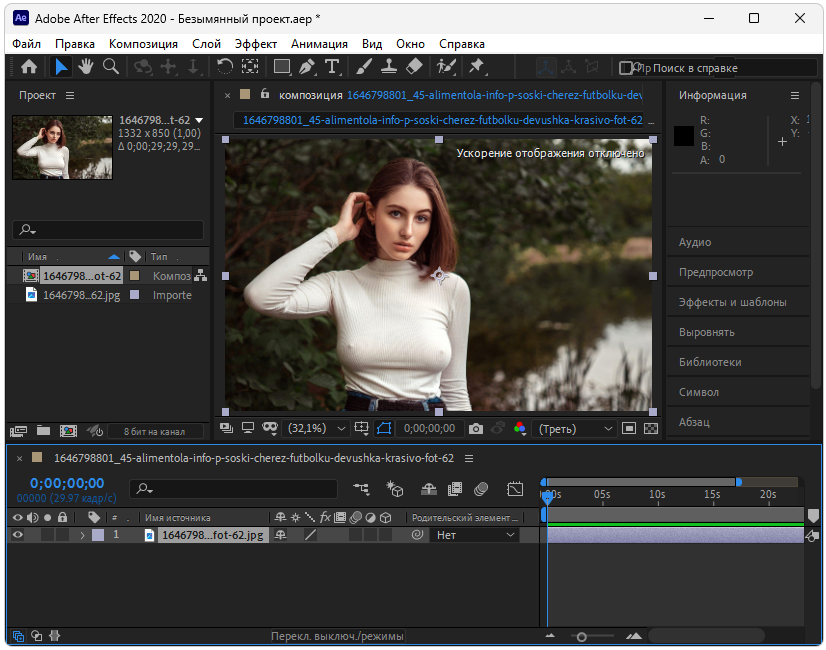The height and width of the screenshot is (650, 826).
Task: Click the current time 0;00;00;00 in timeline
Action: pyautogui.click(x=67, y=483)
